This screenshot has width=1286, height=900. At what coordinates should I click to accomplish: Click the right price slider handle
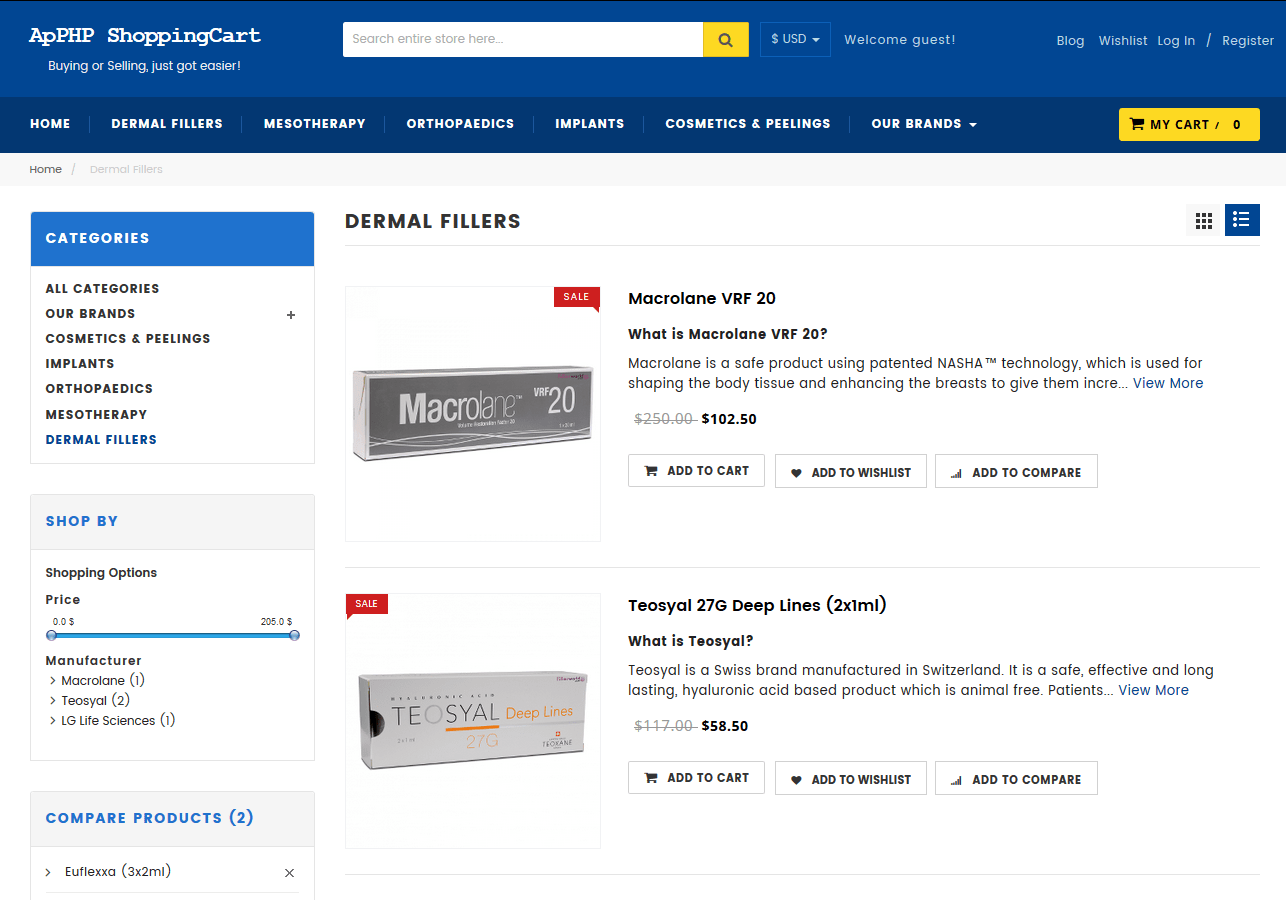click(x=294, y=635)
